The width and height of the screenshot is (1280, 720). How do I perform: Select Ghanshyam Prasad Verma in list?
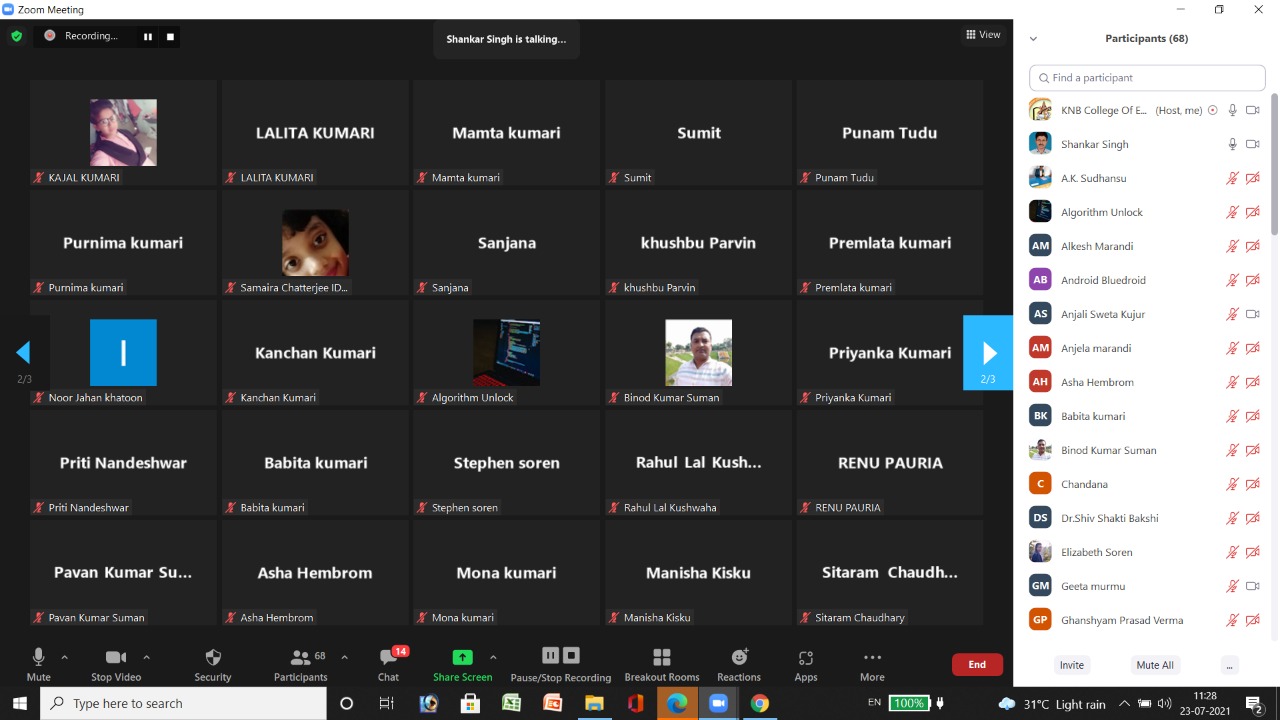point(1147,620)
